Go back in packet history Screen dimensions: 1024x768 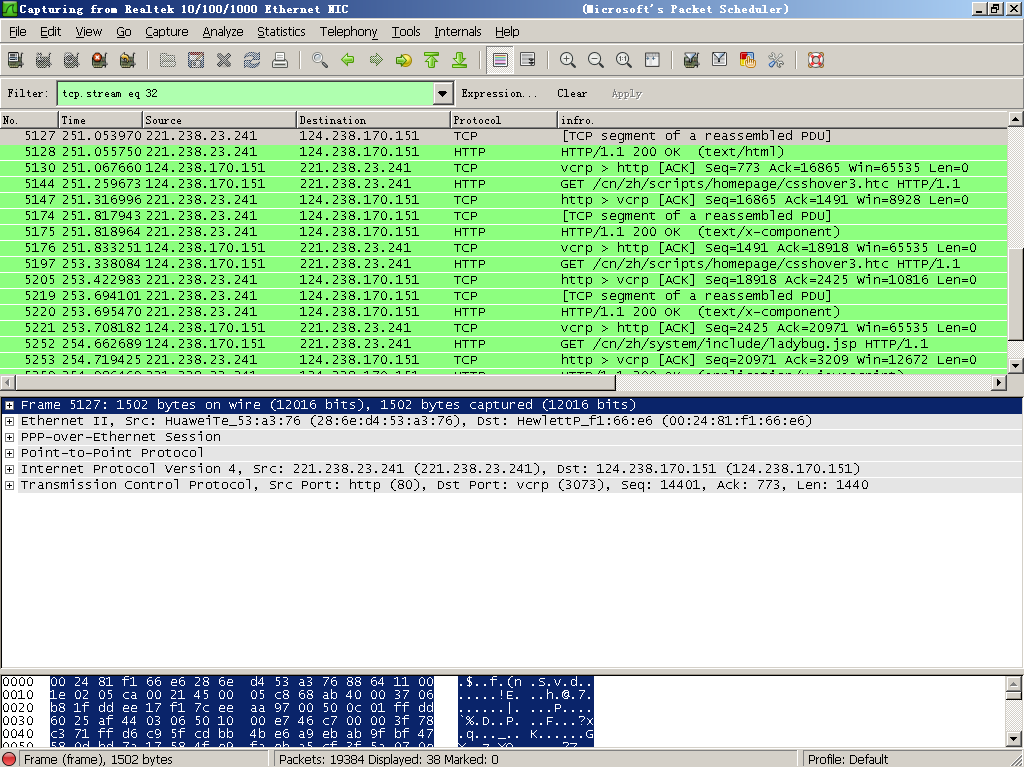pos(348,60)
